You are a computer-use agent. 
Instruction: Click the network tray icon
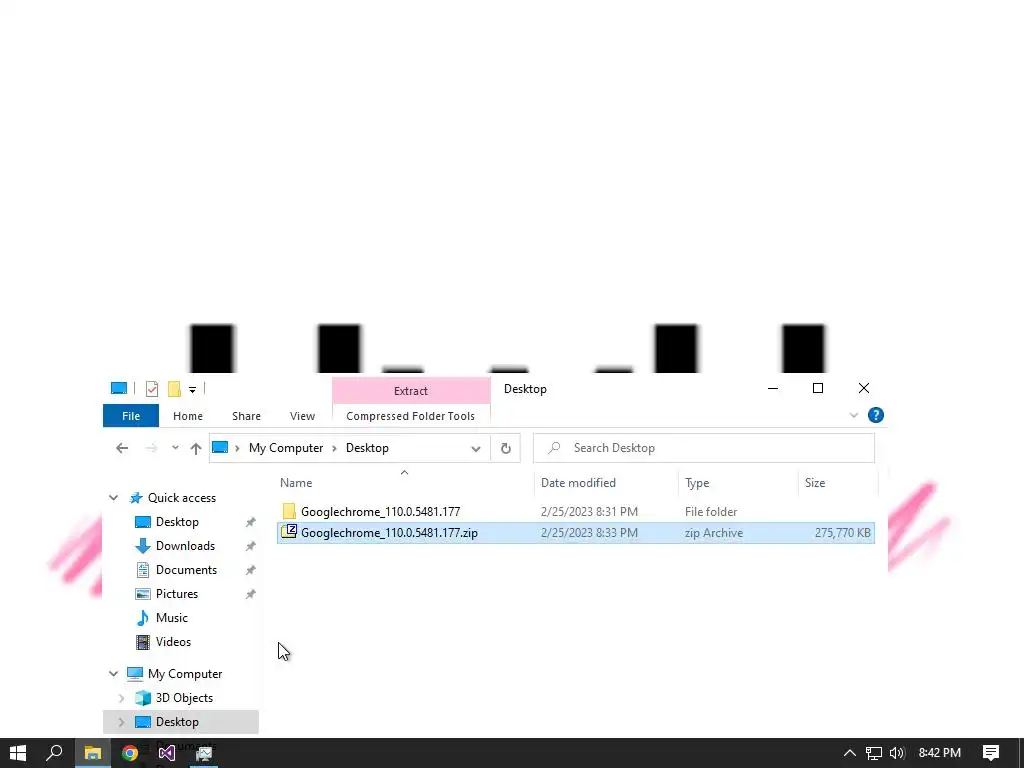click(x=874, y=753)
